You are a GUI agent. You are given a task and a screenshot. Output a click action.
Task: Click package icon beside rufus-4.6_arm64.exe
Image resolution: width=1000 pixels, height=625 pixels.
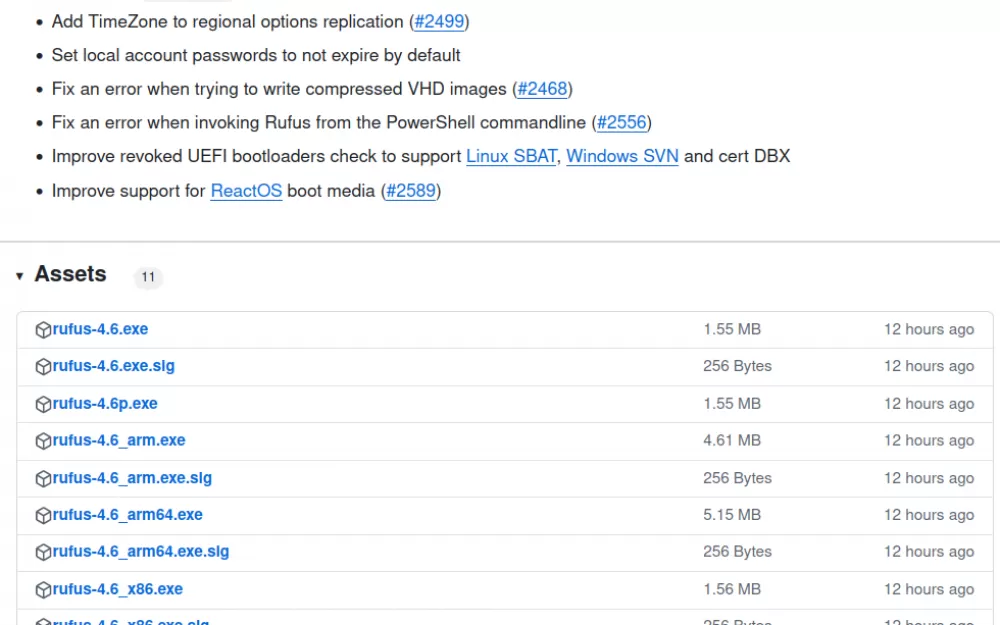coord(43,515)
